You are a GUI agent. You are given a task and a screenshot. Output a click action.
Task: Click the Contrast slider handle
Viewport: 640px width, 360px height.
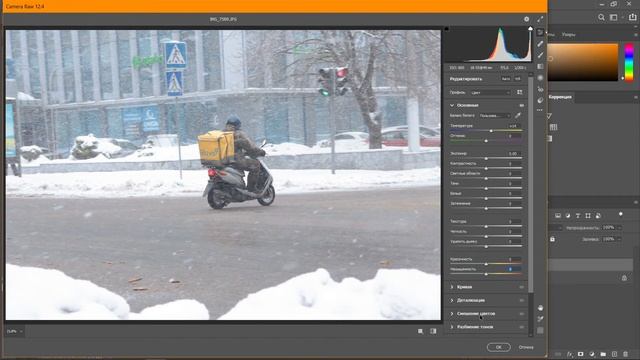486,168
